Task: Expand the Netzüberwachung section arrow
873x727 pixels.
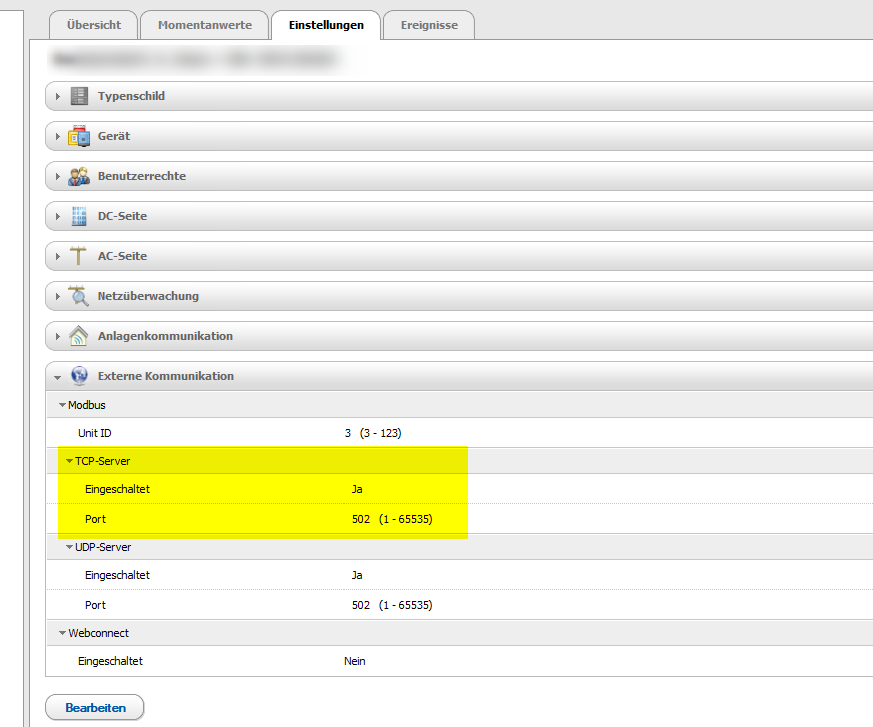Action: (x=57, y=297)
